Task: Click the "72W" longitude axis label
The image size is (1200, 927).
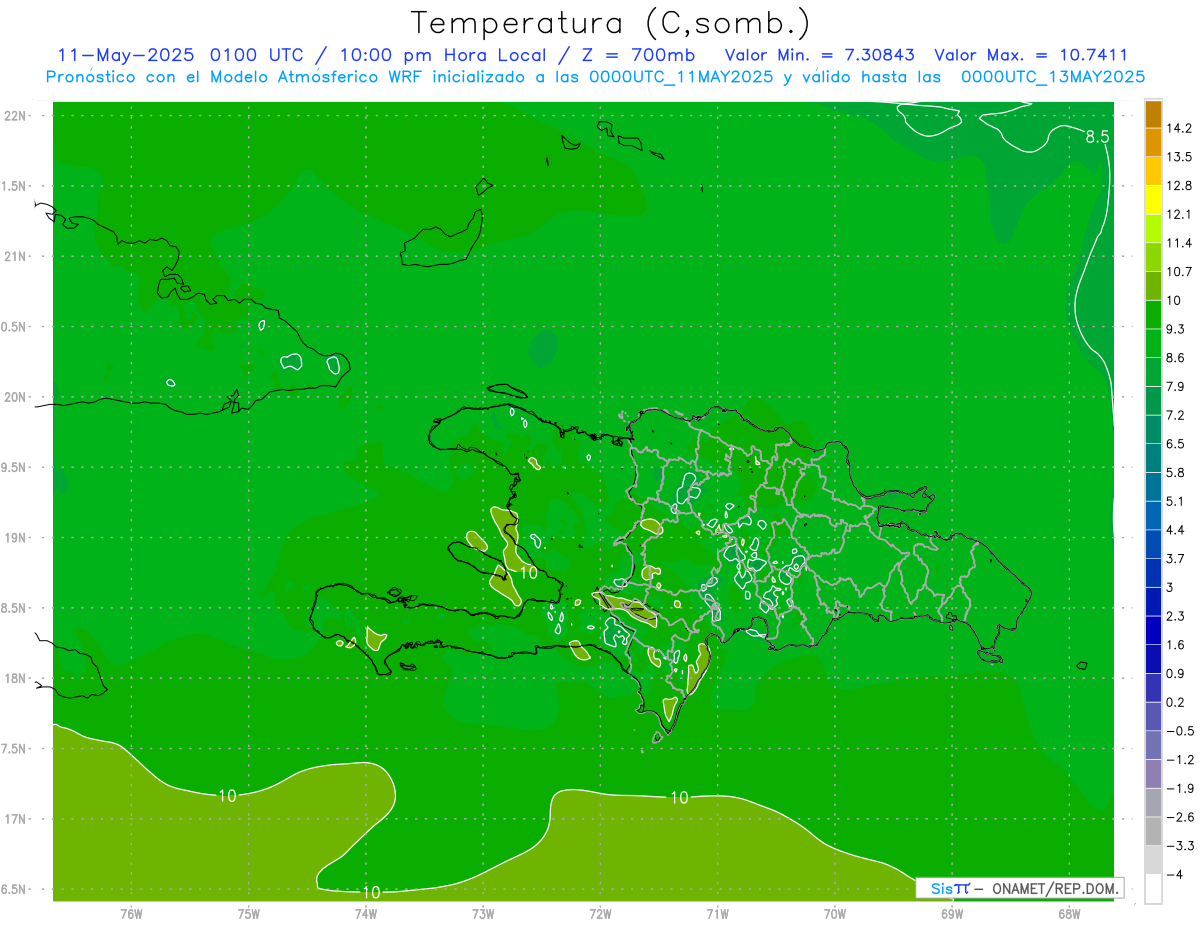Action: point(600,914)
